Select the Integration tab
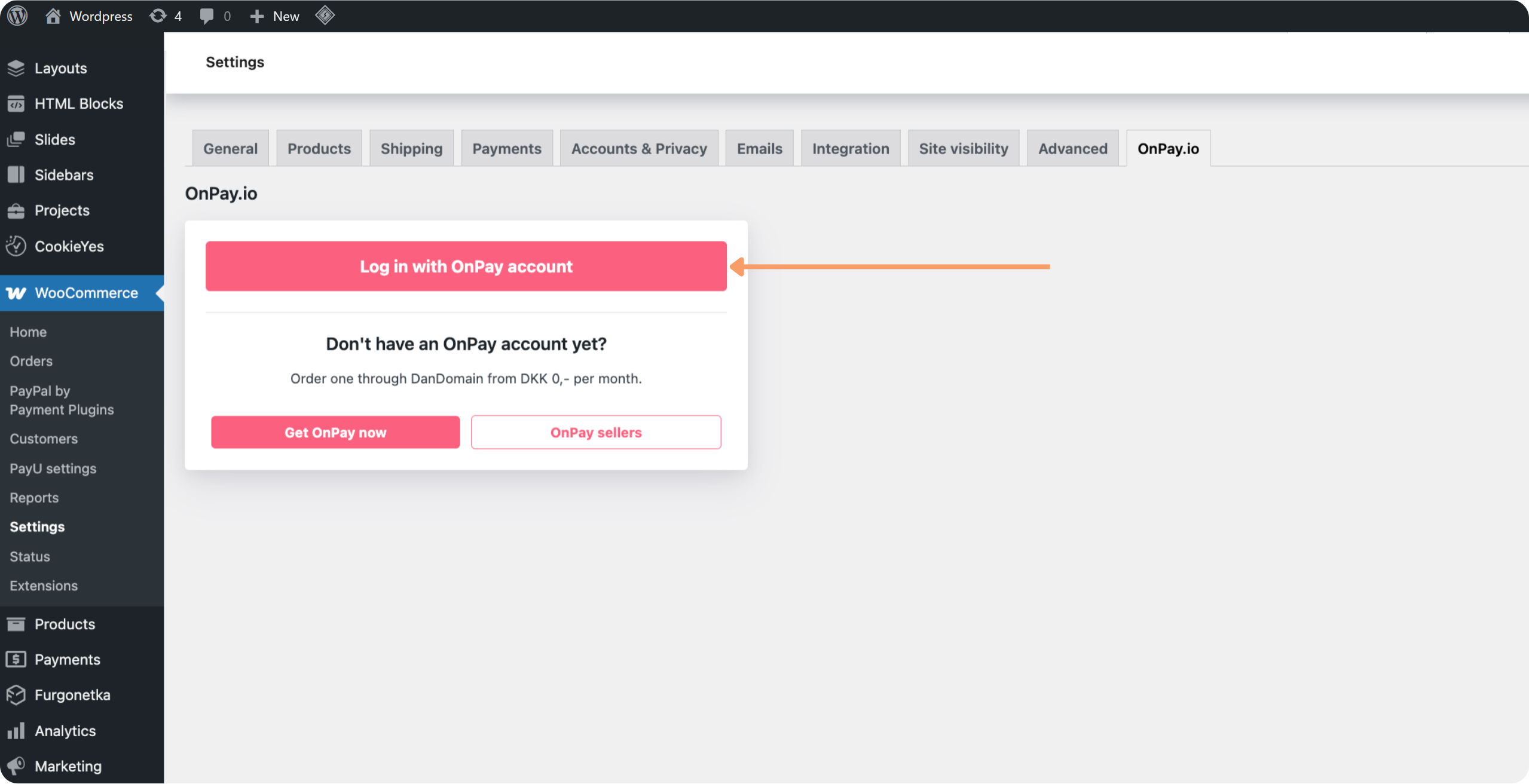Image resolution: width=1529 pixels, height=784 pixels. (850, 148)
